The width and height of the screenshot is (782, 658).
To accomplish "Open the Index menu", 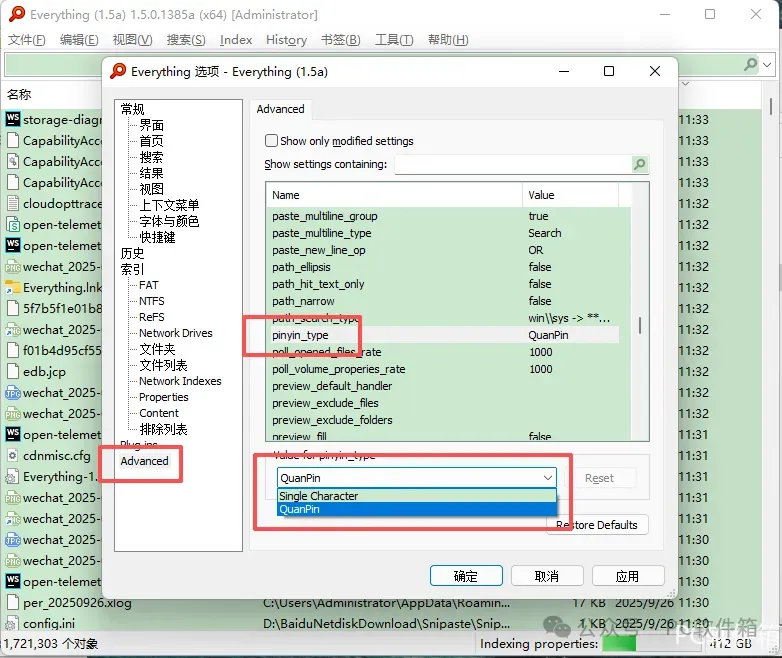I will 236,40.
